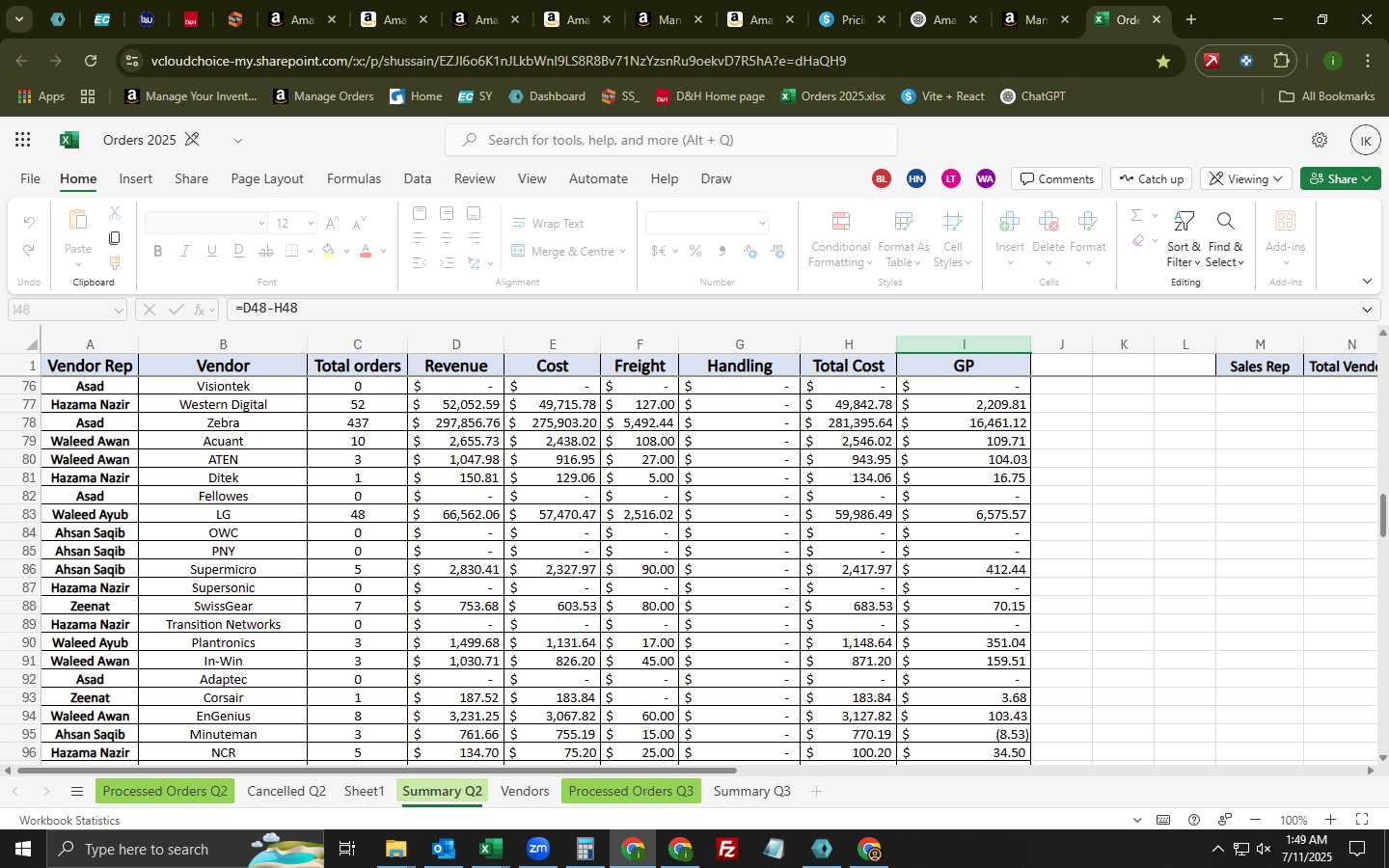Click the Undo arrow icon
Image resolution: width=1389 pixels, height=868 pixels.
coord(29,223)
